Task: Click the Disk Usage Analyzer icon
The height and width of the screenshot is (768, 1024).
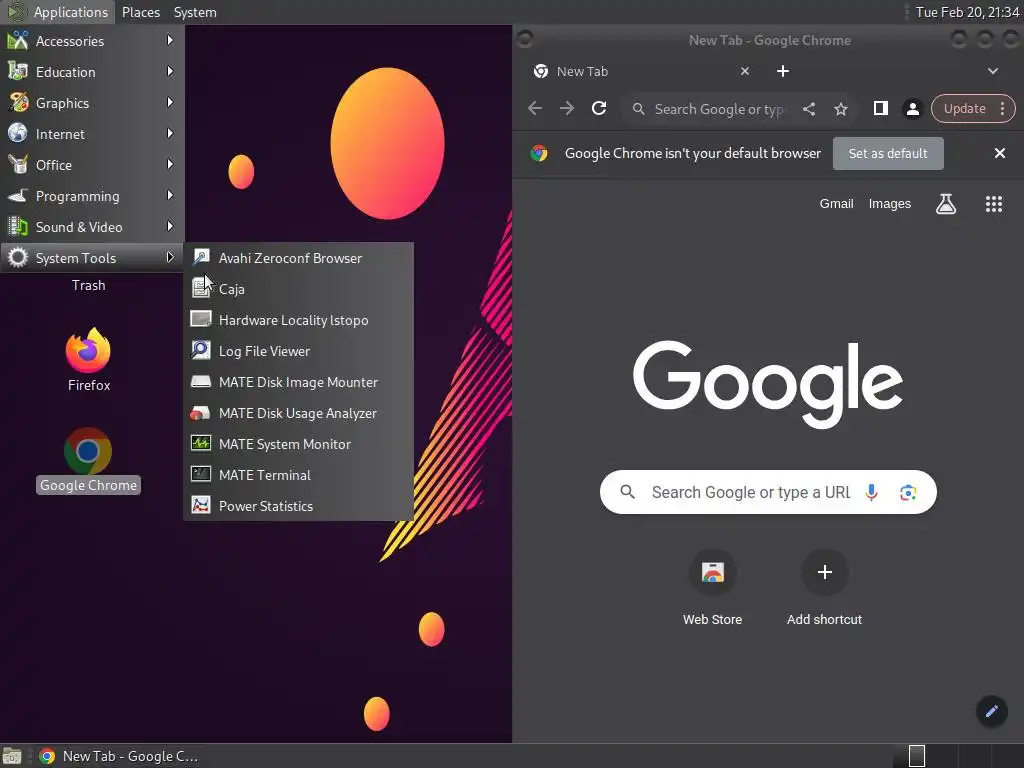Action: pyautogui.click(x=200, y=413)
